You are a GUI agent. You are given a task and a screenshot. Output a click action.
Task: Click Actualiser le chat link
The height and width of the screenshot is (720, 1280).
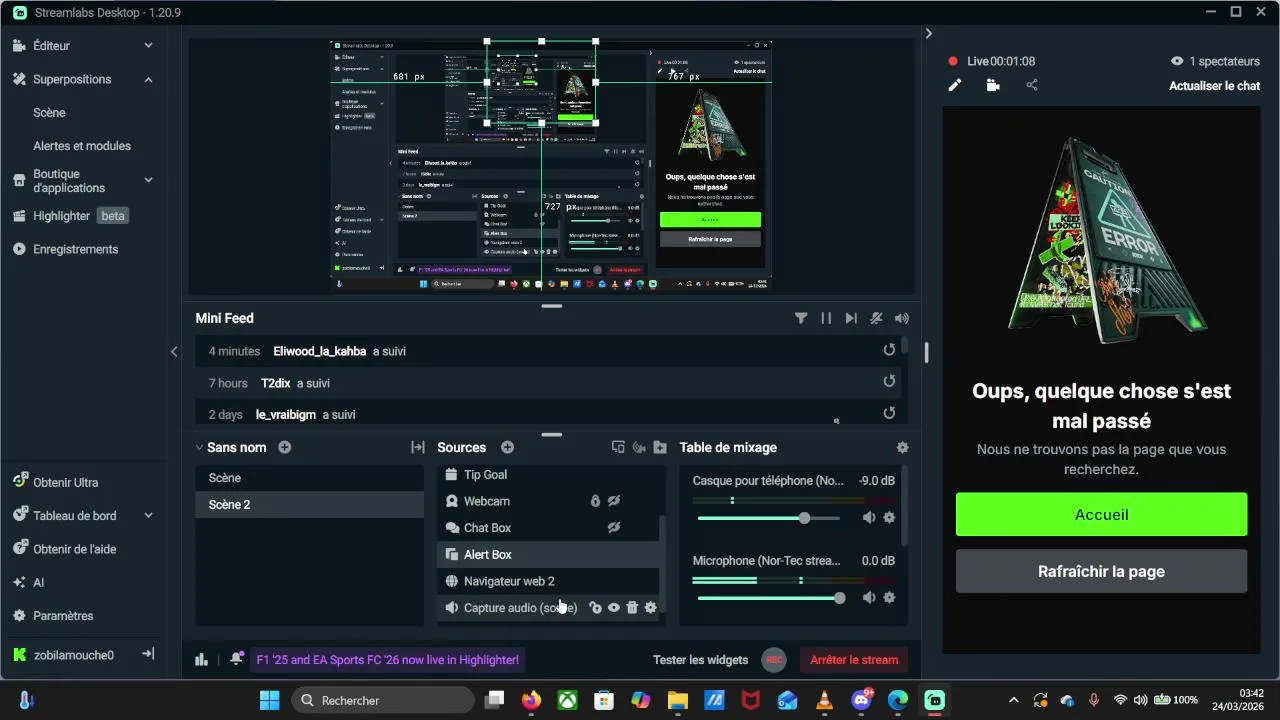(1214, 86)
